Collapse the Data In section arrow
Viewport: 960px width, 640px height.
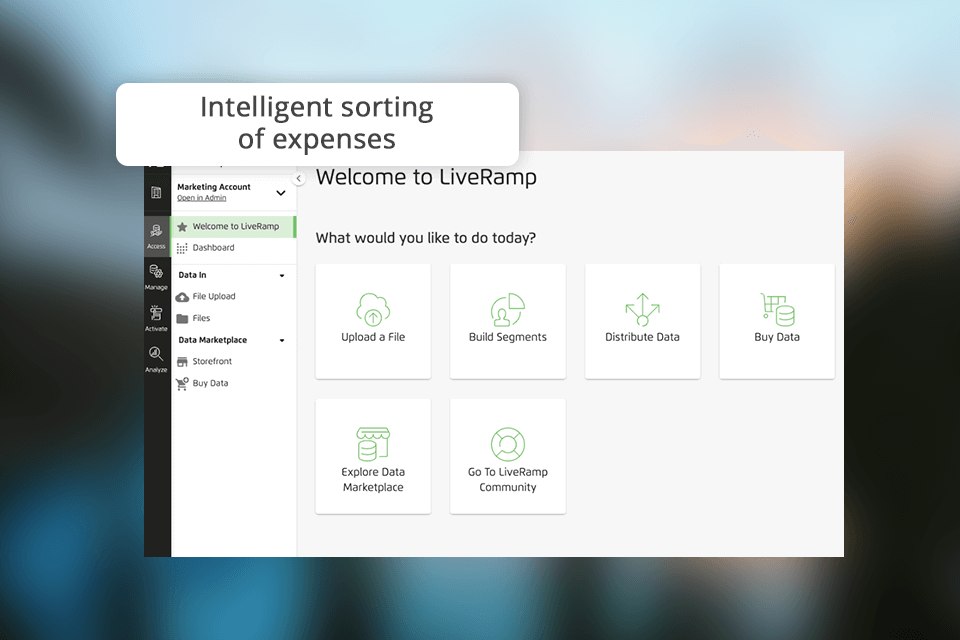(282, 276)
